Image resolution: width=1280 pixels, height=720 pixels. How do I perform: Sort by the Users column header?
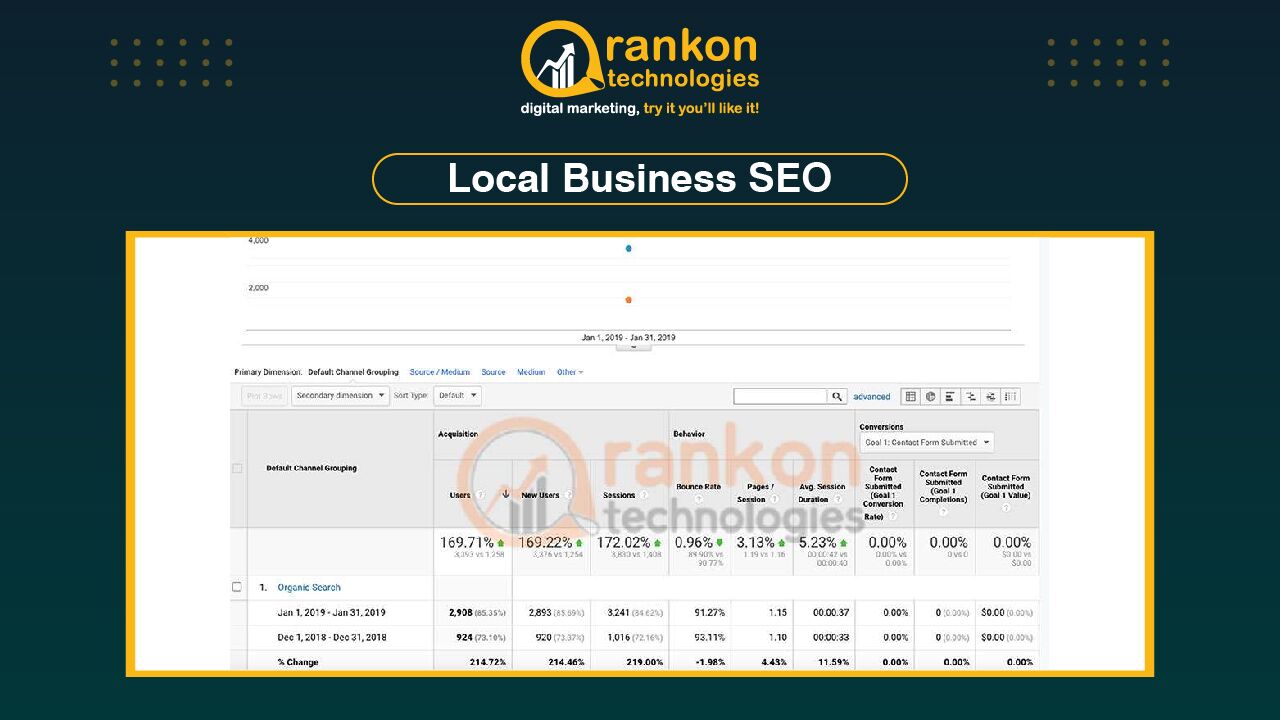pyautogui.click(x=460, y=495)
